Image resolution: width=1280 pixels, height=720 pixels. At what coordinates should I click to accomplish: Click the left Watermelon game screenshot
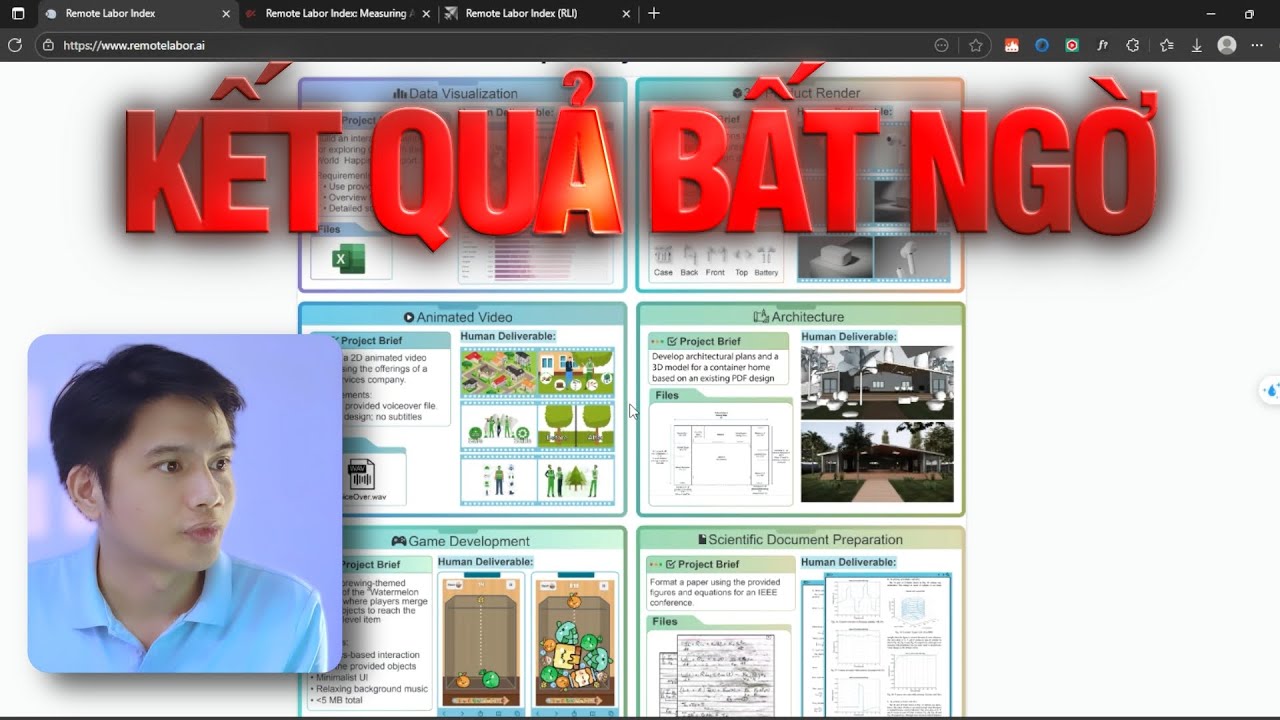[481, 642]
